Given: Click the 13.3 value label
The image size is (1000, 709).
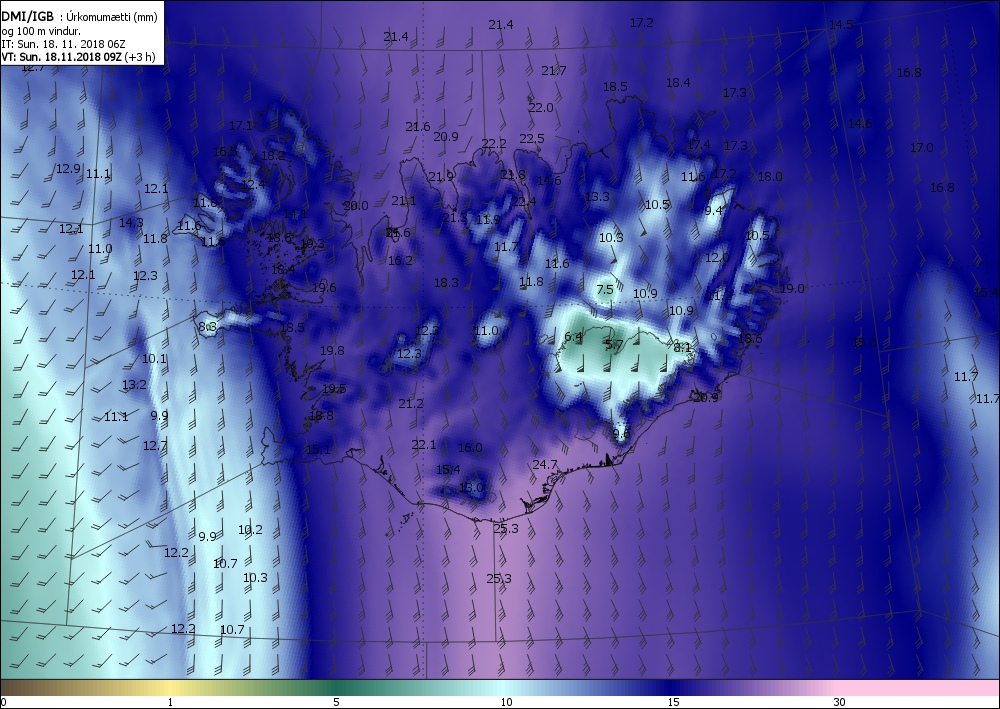Looking at the screenshot, I should (597, 197).
